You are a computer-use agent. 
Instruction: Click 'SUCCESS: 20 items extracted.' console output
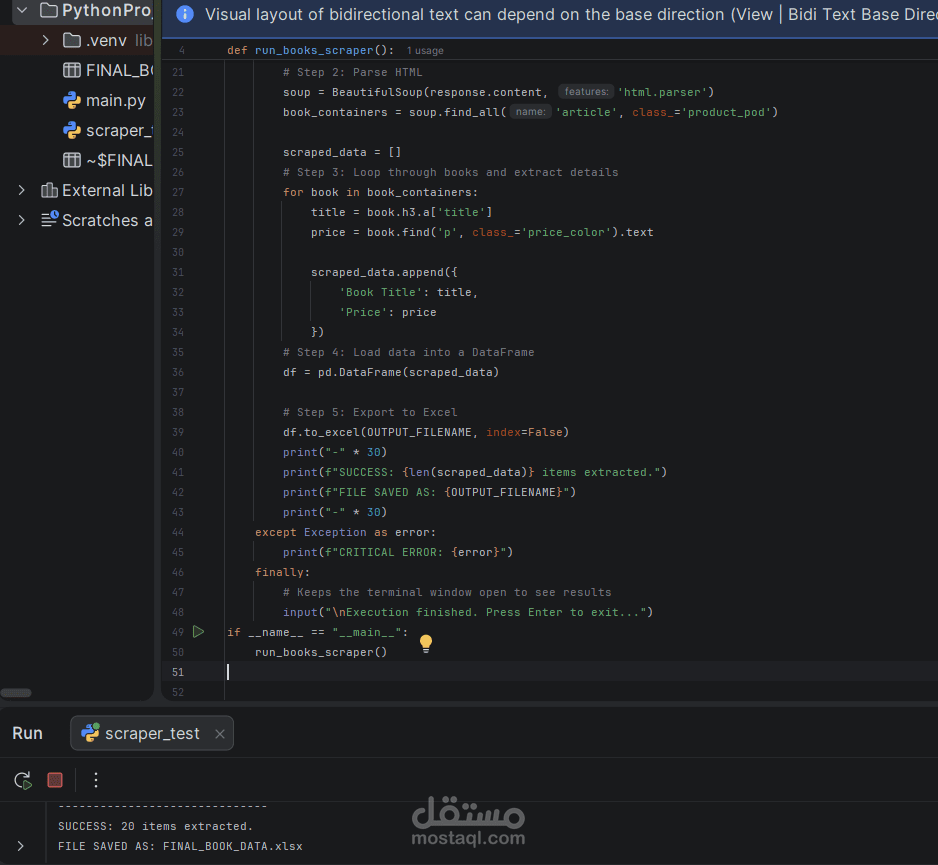(x=156, y=826)
